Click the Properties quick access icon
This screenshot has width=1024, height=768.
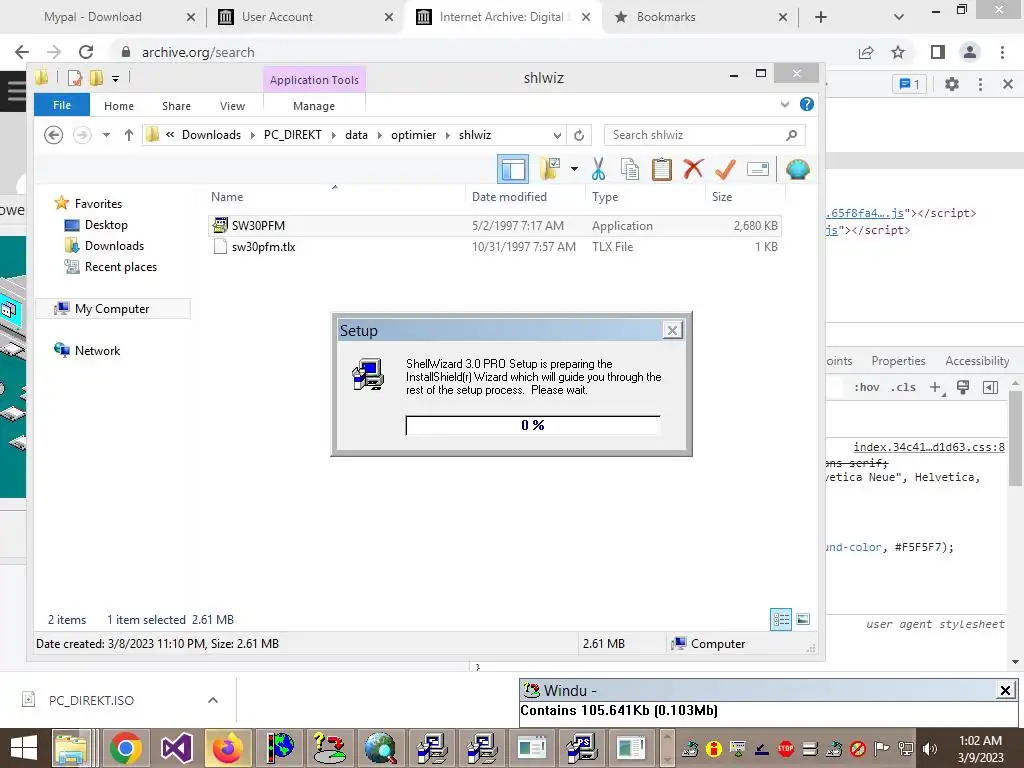(x=75, y=78)
